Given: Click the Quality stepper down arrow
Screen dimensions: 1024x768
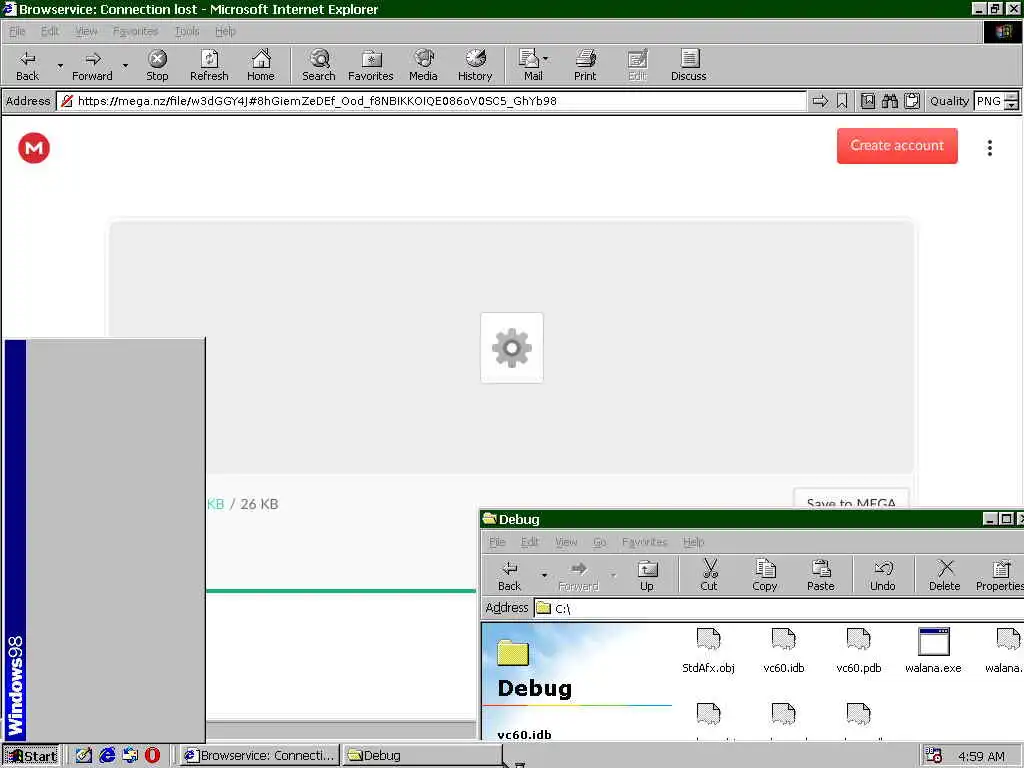Looking at the screenshot, I should [x=1011, y=105].
